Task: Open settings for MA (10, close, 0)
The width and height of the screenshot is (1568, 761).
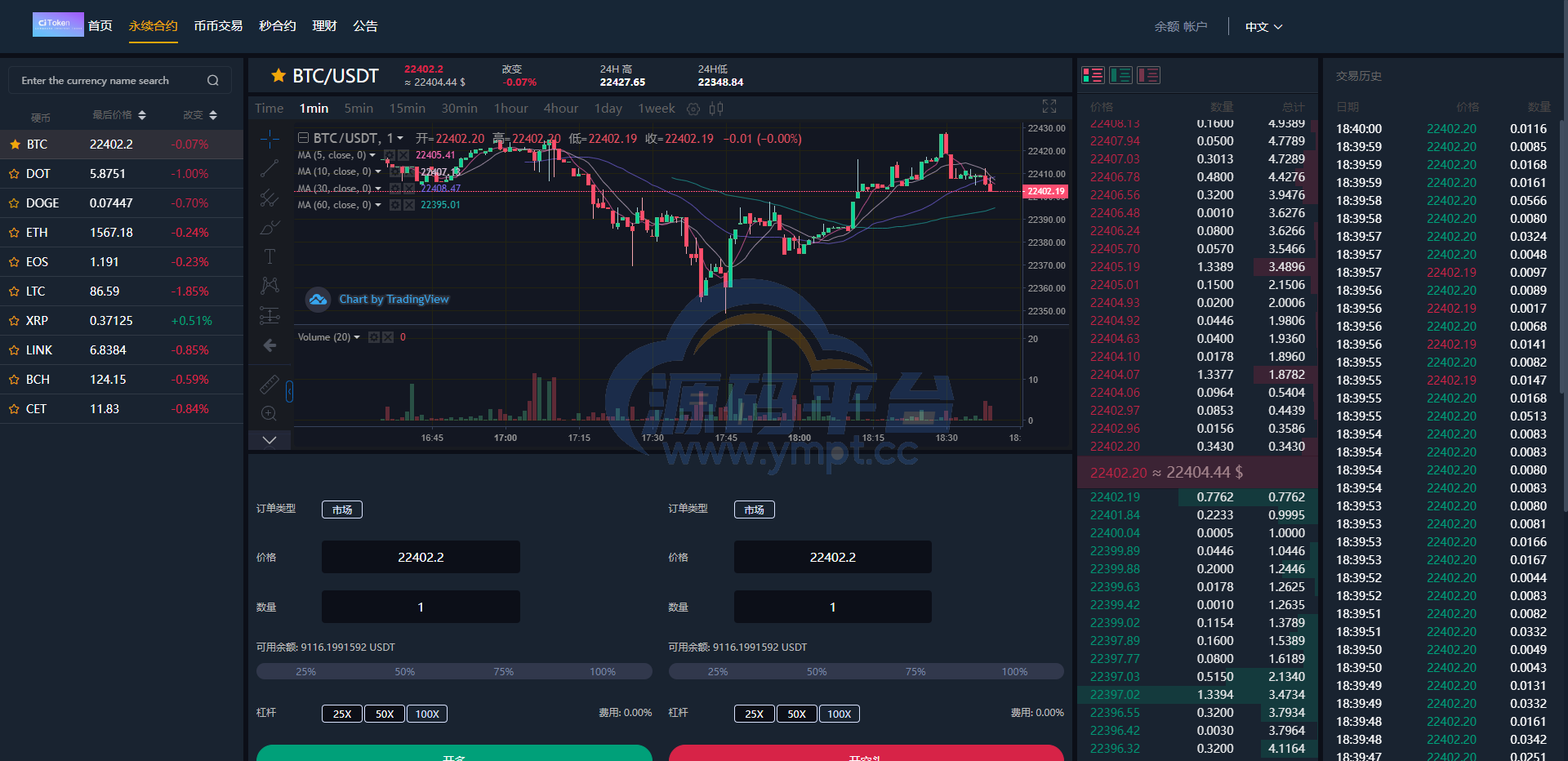Action: pyautogui.click(x=394, y=171)
